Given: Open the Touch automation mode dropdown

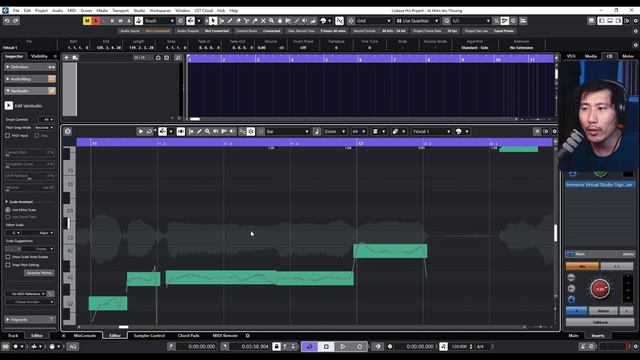Looking at the screenshot, I should coord(159,21).
